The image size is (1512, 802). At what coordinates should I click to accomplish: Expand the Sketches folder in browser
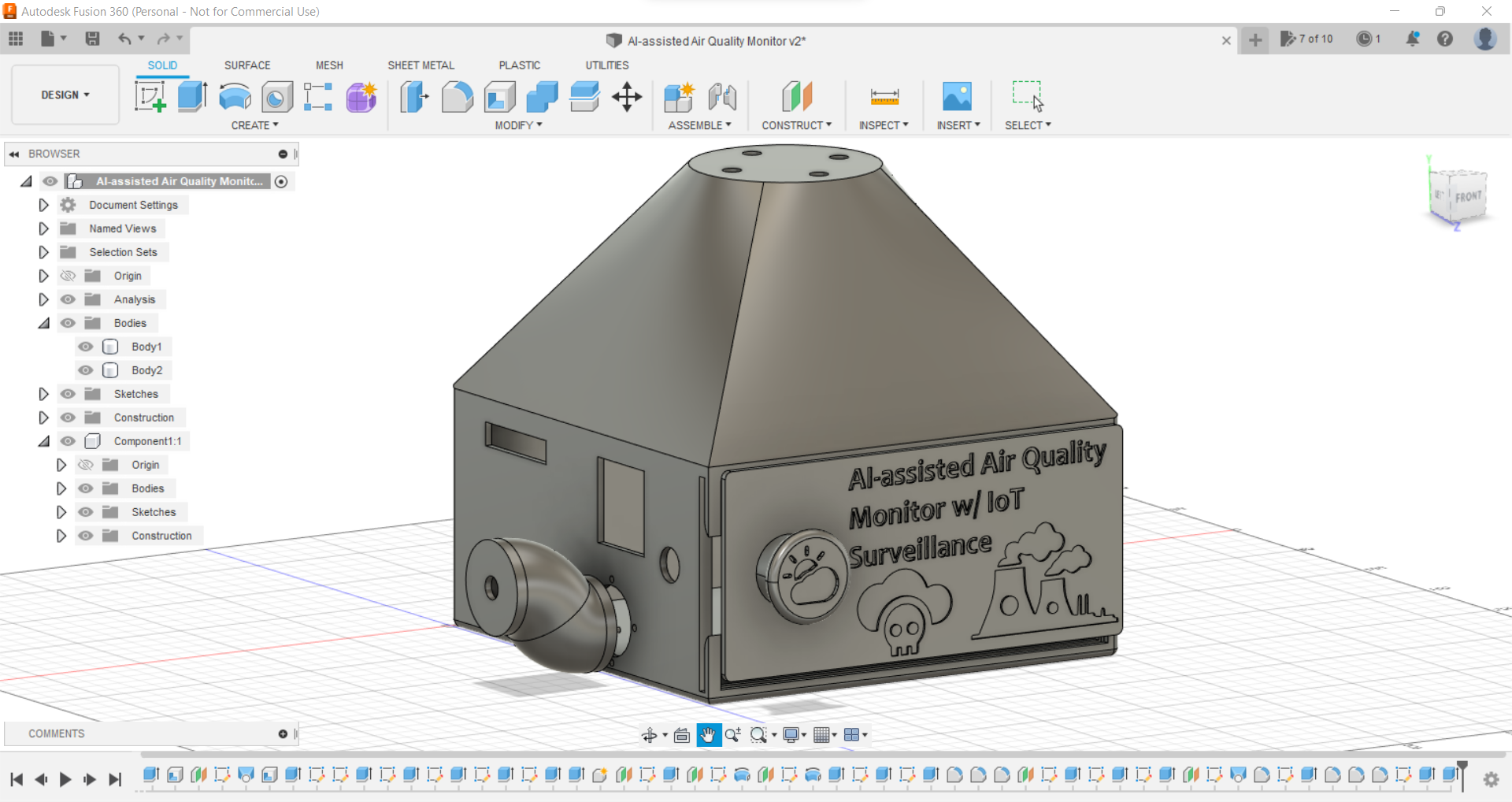43,394
